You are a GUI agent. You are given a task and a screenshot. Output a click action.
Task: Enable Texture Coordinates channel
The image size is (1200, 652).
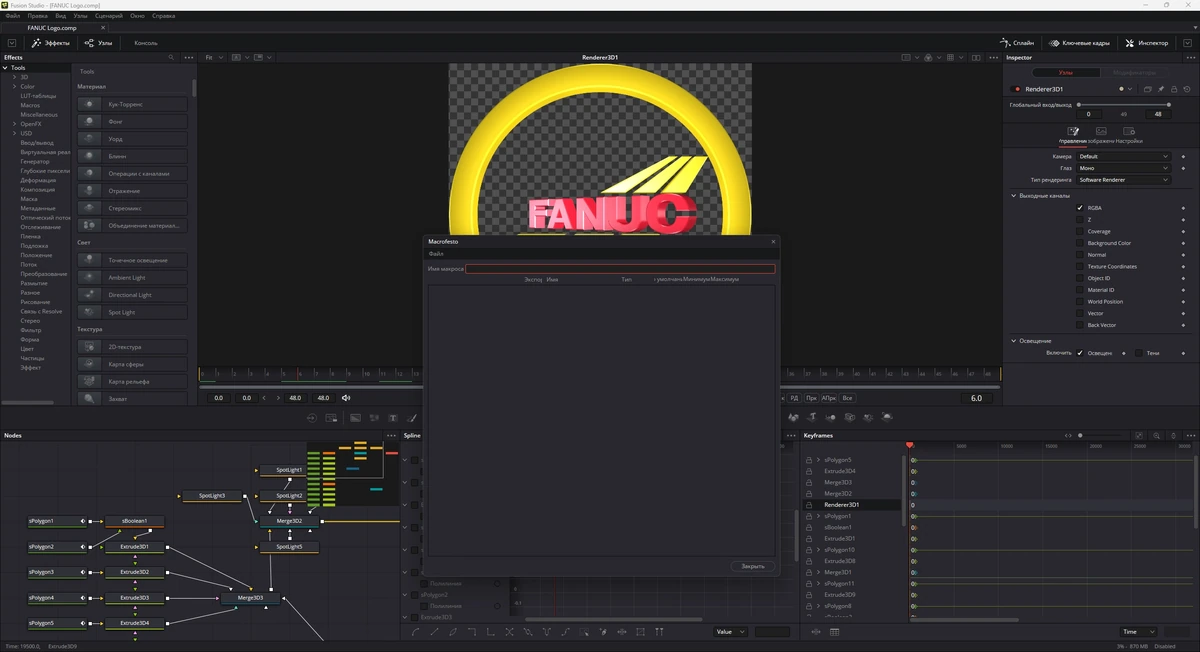click(1080, 267)
